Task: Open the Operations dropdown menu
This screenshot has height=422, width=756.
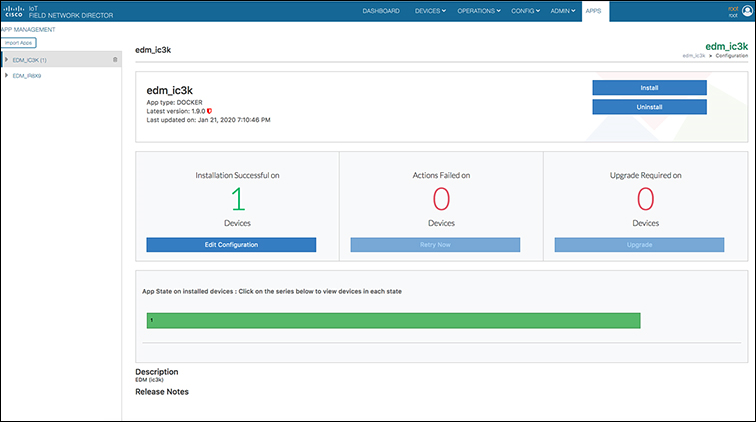Action: point(479,11)
